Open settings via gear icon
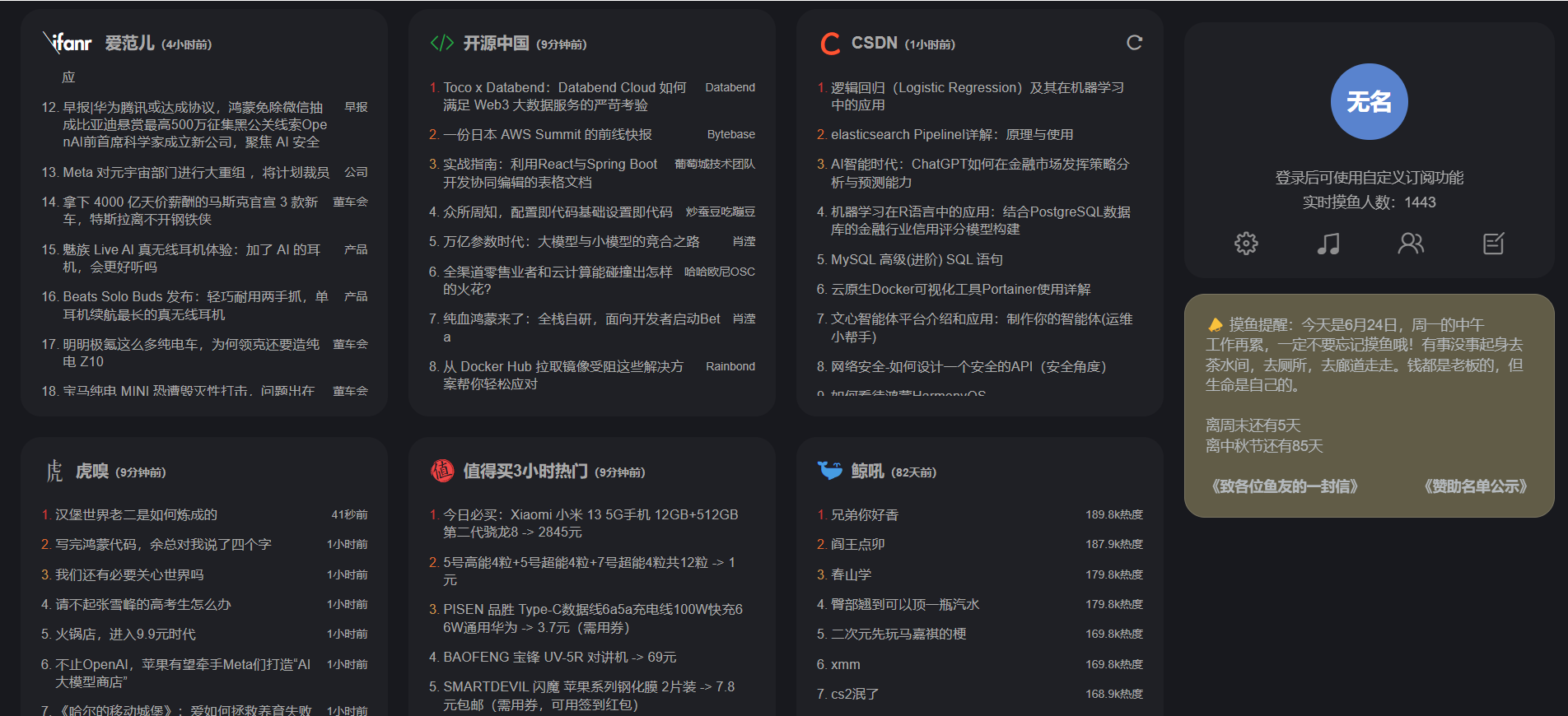The width and height of the screenshot is (1568, 716). tap(1246, 244)
